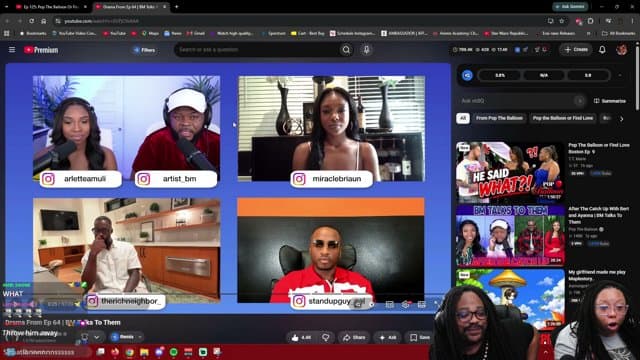This screenshot has height=360, width=640.
Task: Open the Summarize button
Action: click(x=610, y=101)
